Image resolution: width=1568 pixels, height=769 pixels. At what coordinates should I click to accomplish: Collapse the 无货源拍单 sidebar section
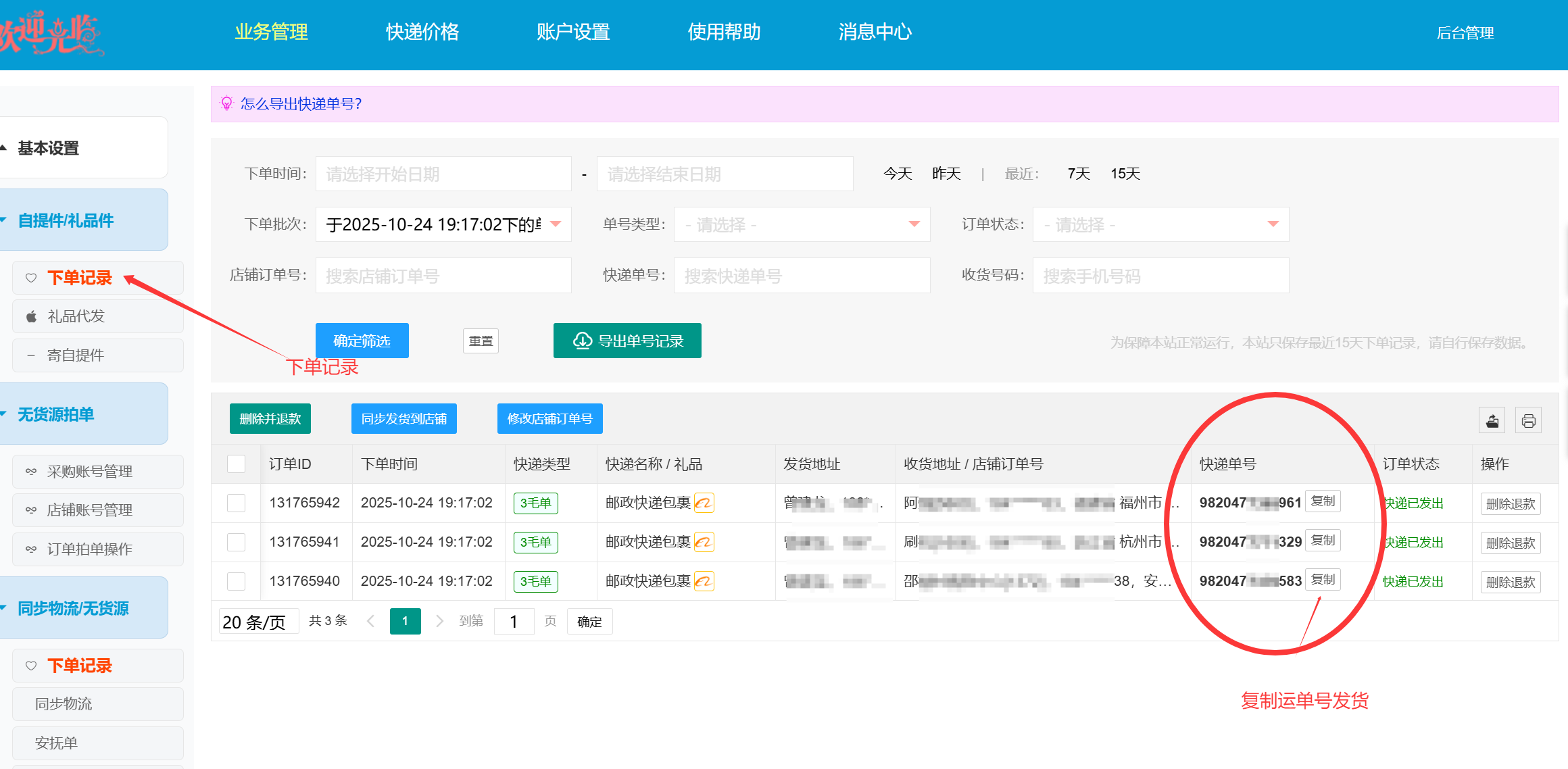tap(56, 414)
